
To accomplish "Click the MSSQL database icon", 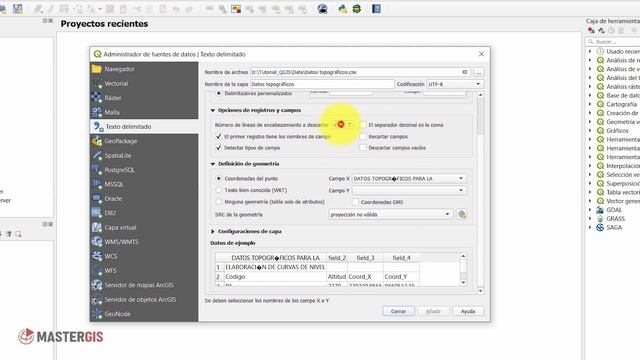I will click(97, 184).
